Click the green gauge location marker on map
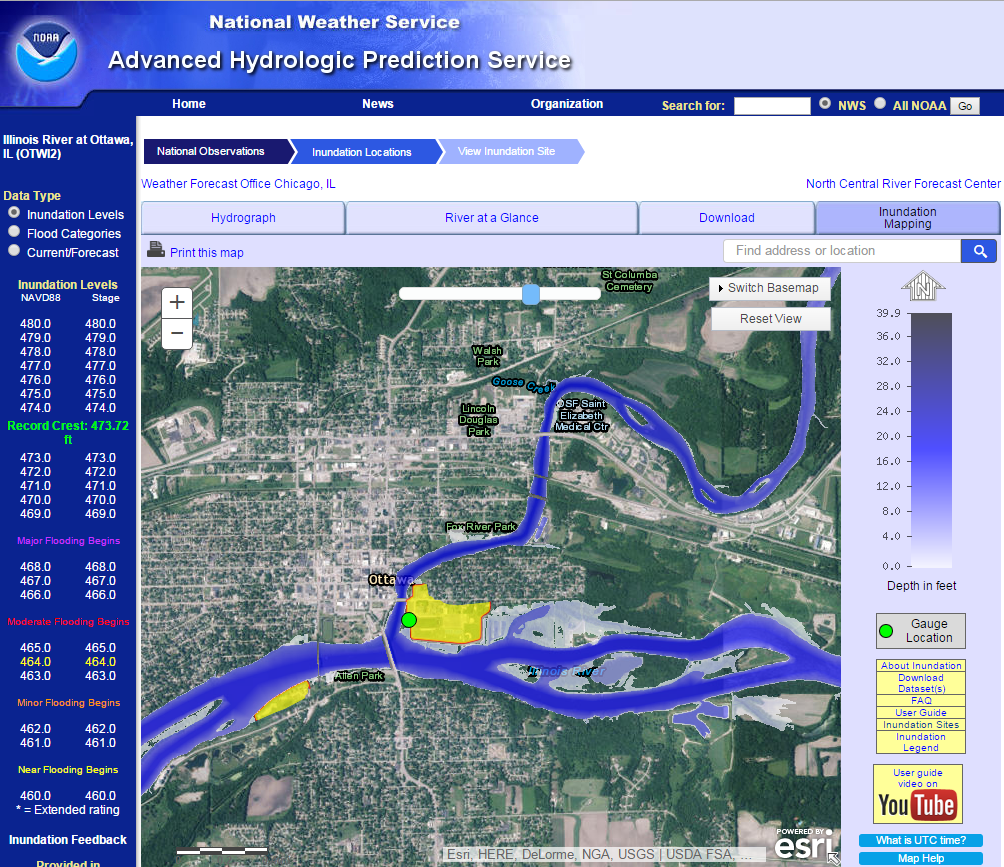This screenshot has width=1004, height=867. coord(408,621)
